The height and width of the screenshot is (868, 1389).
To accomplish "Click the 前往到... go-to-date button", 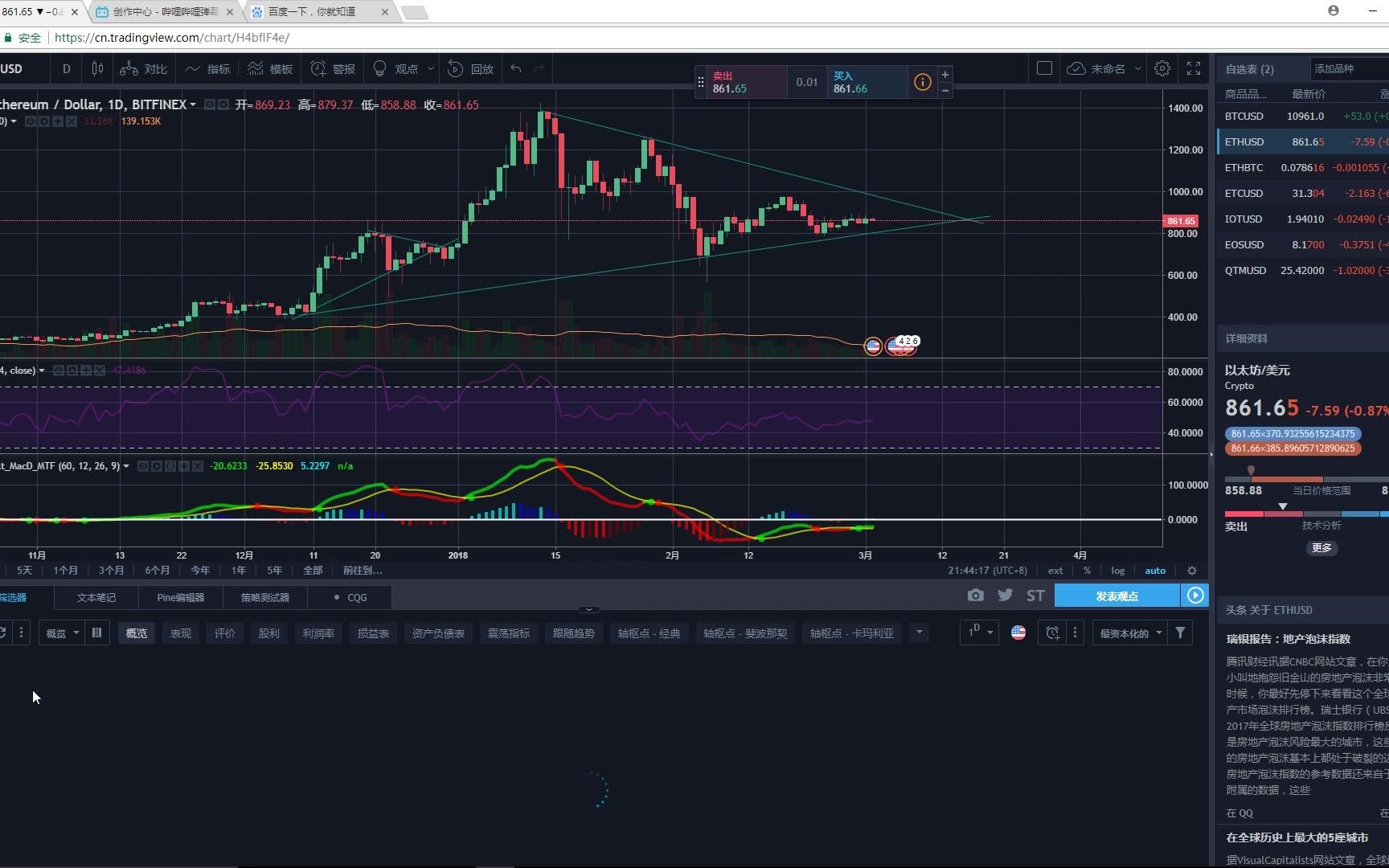I will click(363, 571).
